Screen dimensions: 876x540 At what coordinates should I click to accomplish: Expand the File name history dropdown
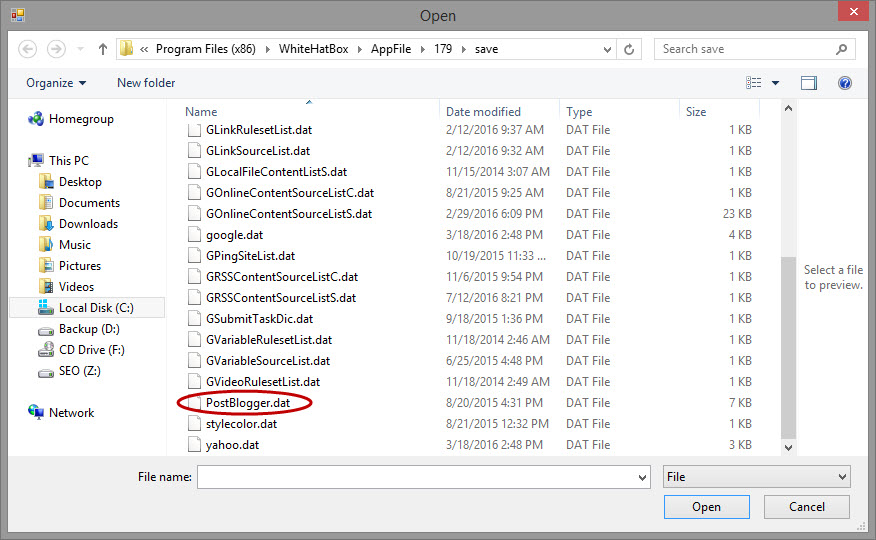tap(642, 478)
